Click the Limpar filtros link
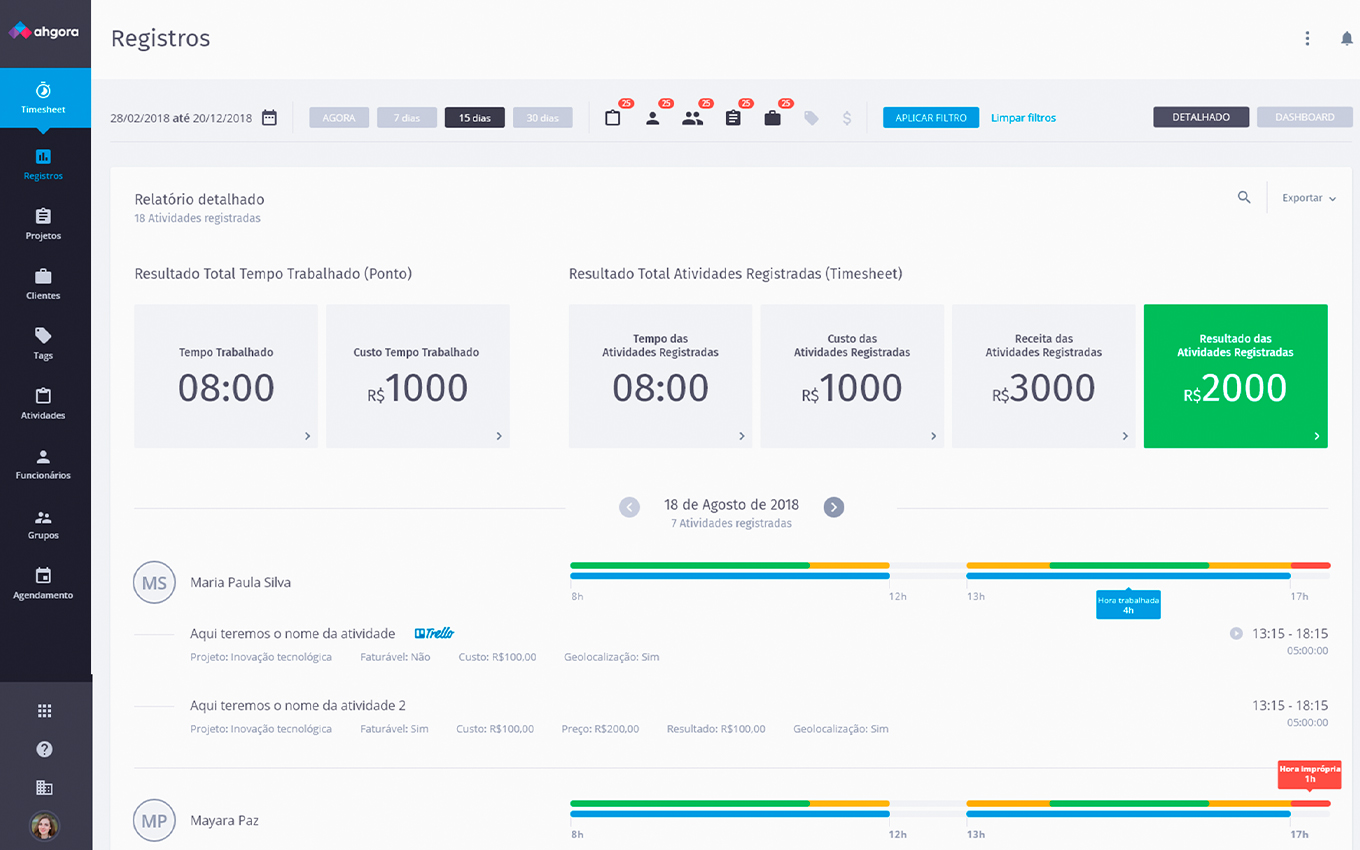The height and width of the screenshot is (850, 1360). pos(1023,118)
